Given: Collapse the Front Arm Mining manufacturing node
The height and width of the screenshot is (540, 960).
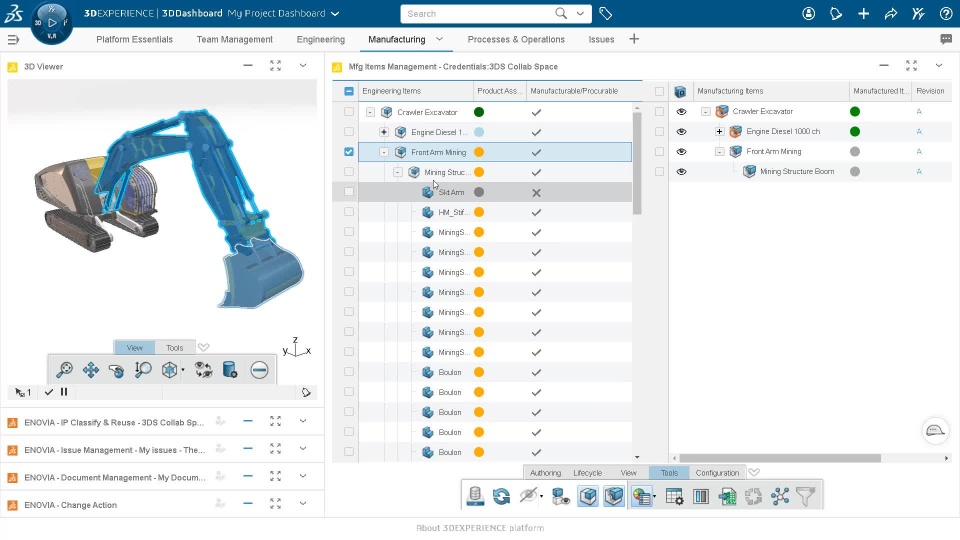Looking at the screenshot, I should [x=719, y=151].
